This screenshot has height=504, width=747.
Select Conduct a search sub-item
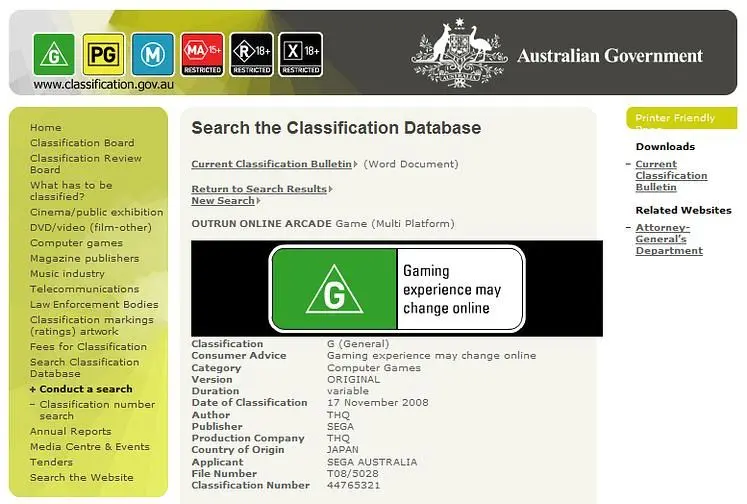(86, 389)
